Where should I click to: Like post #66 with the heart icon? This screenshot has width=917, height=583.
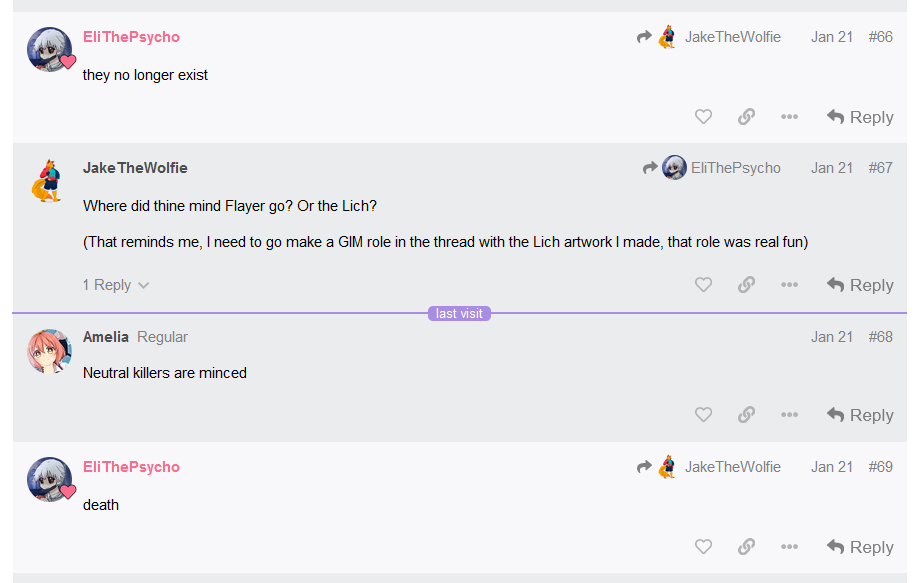click(703, 117)
